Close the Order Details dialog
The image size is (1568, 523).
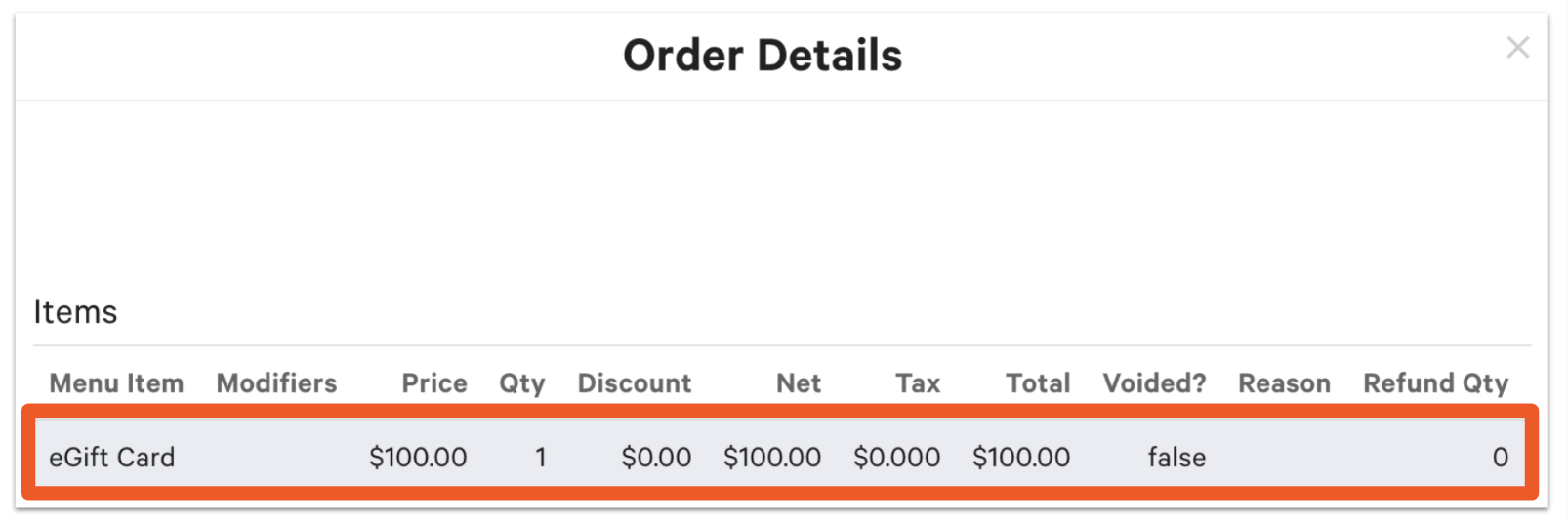click(1517, 48)
